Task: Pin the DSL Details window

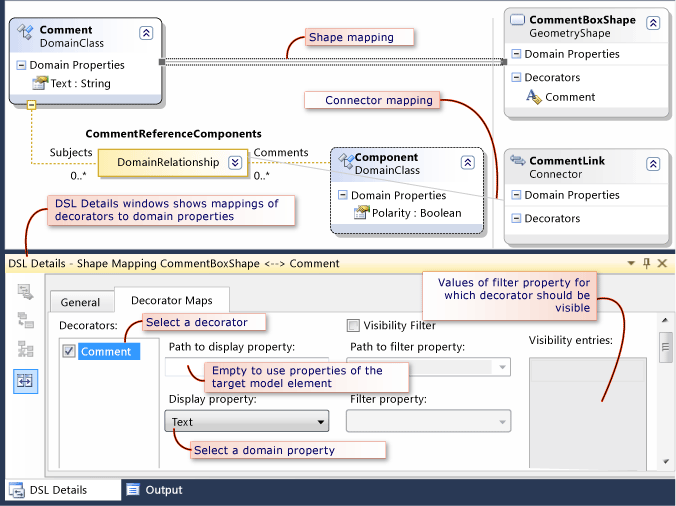Action: click(x=646, y=263)
